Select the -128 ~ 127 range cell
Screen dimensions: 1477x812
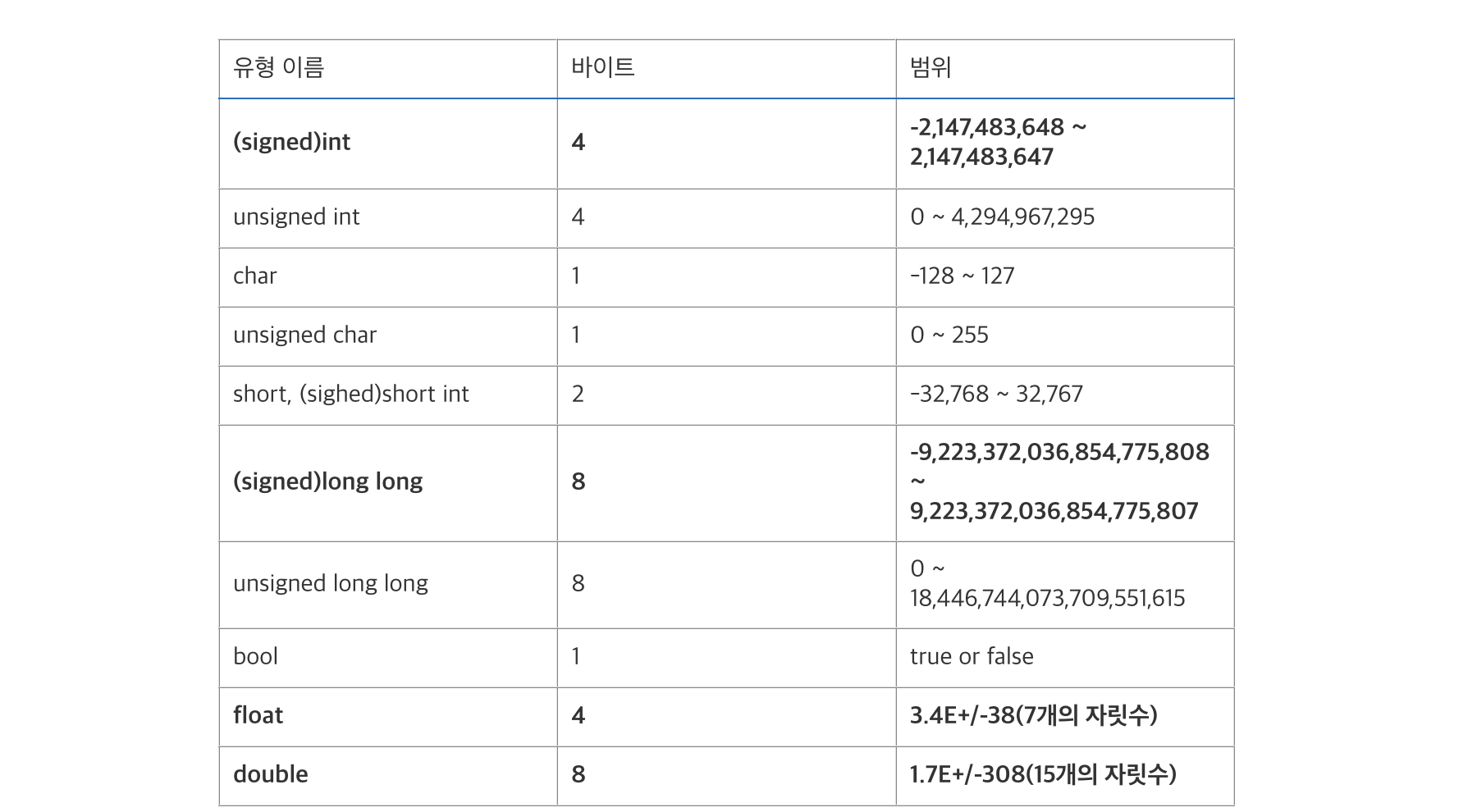coord(1065,277)
